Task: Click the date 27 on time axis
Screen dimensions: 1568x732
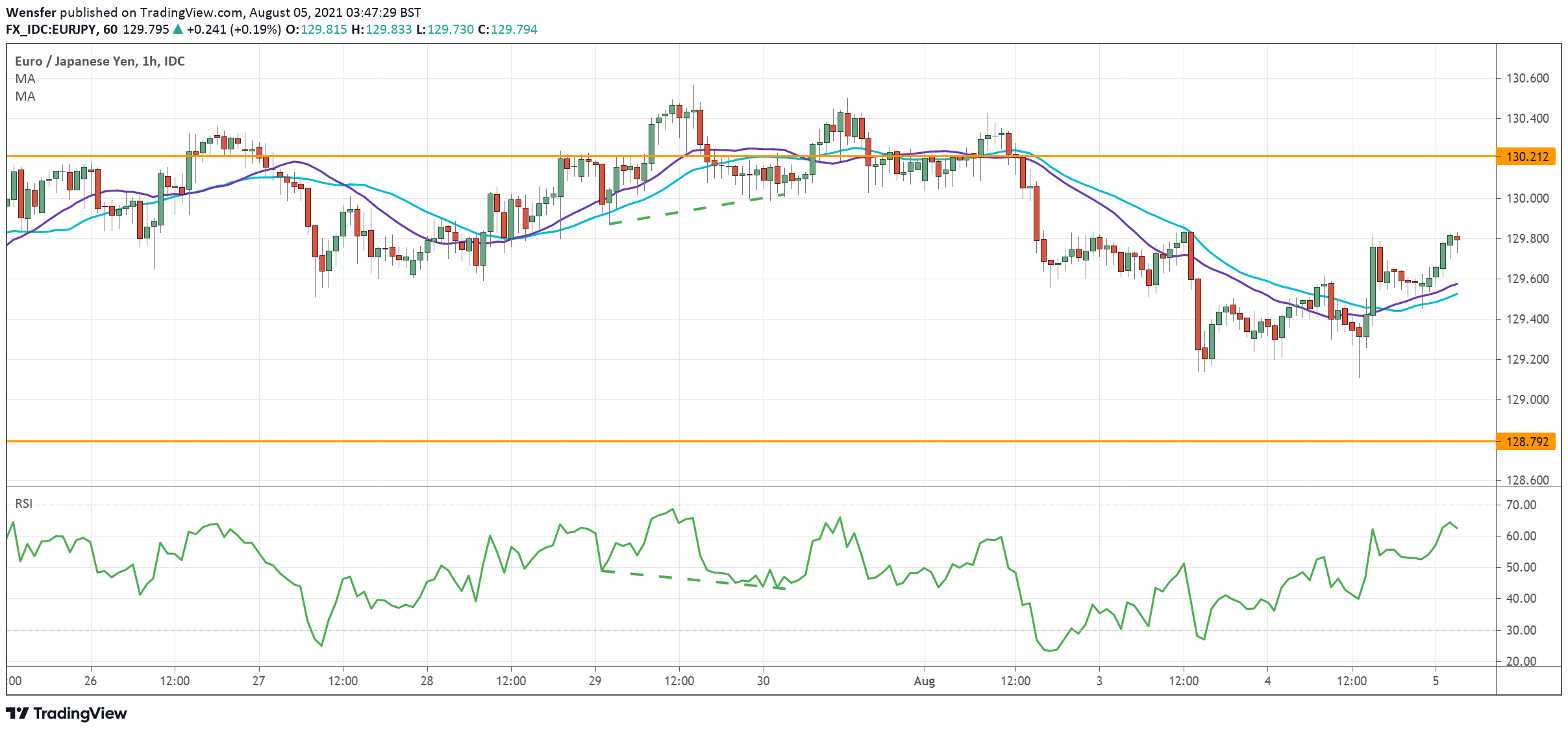Action: pyautogui.click(x=258, y=682)
